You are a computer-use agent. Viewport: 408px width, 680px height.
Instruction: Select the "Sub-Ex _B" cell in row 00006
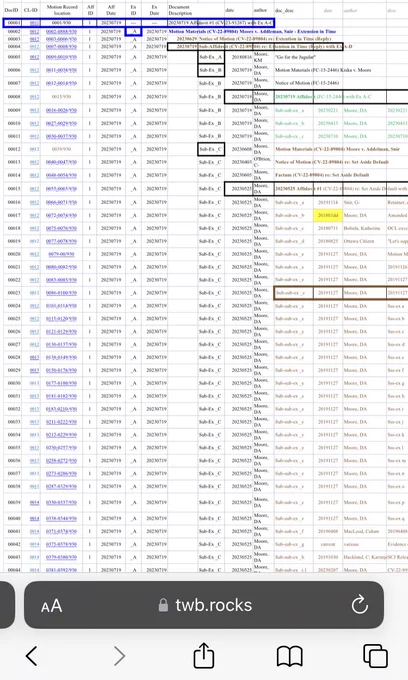[211, 70]
